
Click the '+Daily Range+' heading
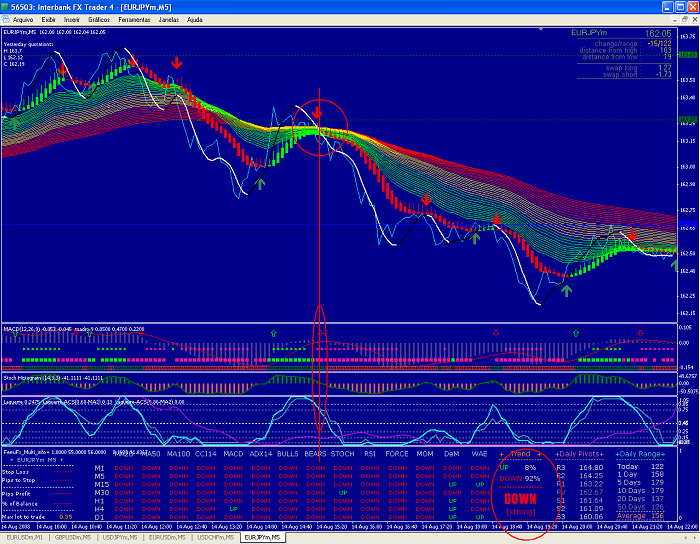[640, 454]
